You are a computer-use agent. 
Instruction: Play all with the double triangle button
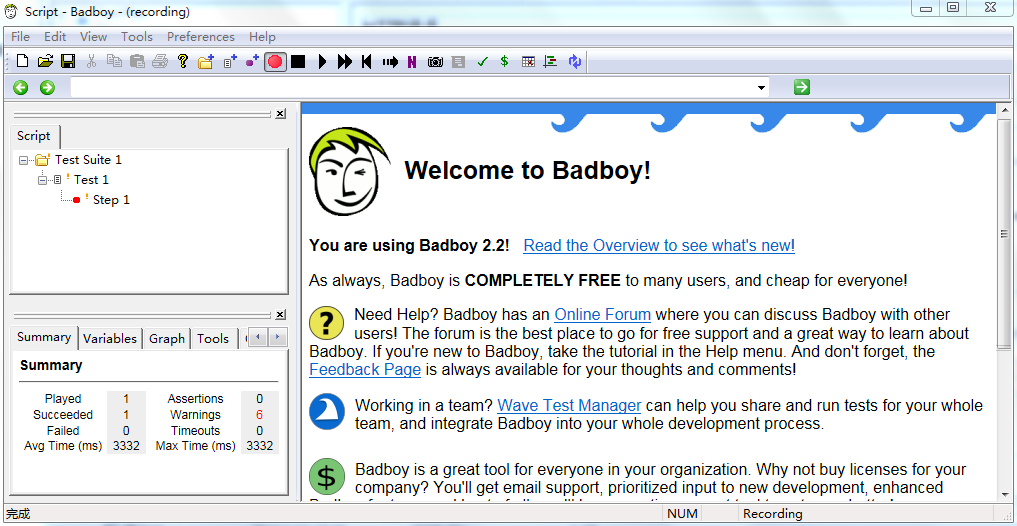pyautogui.click(x=345, y=62)
